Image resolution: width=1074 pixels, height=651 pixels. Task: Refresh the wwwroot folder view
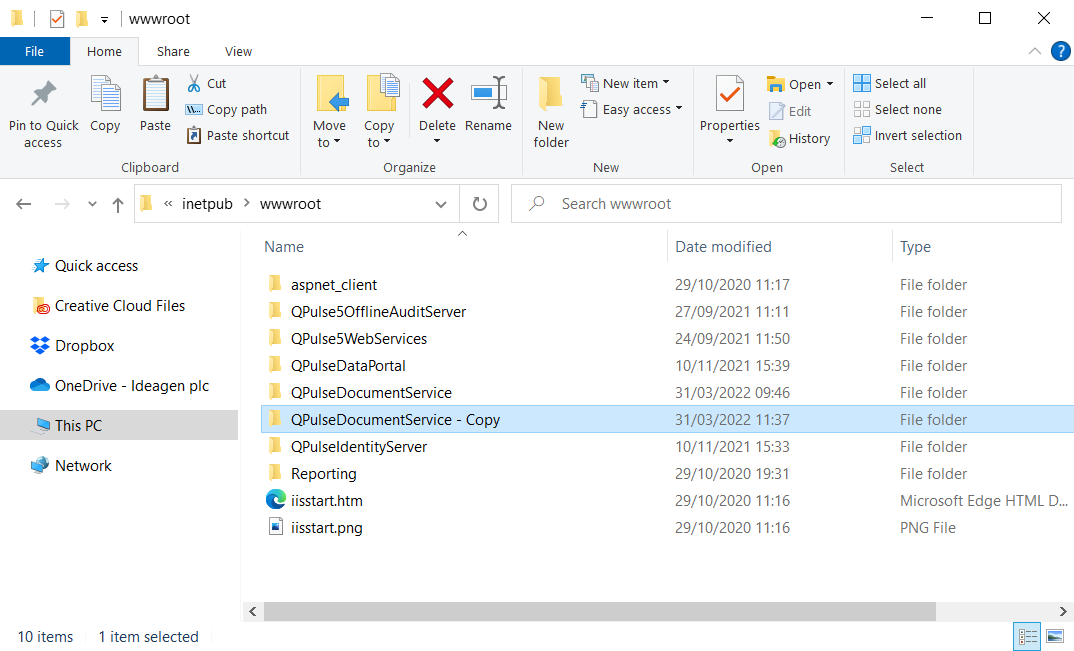pyautogui.click(x=479, y=204)
